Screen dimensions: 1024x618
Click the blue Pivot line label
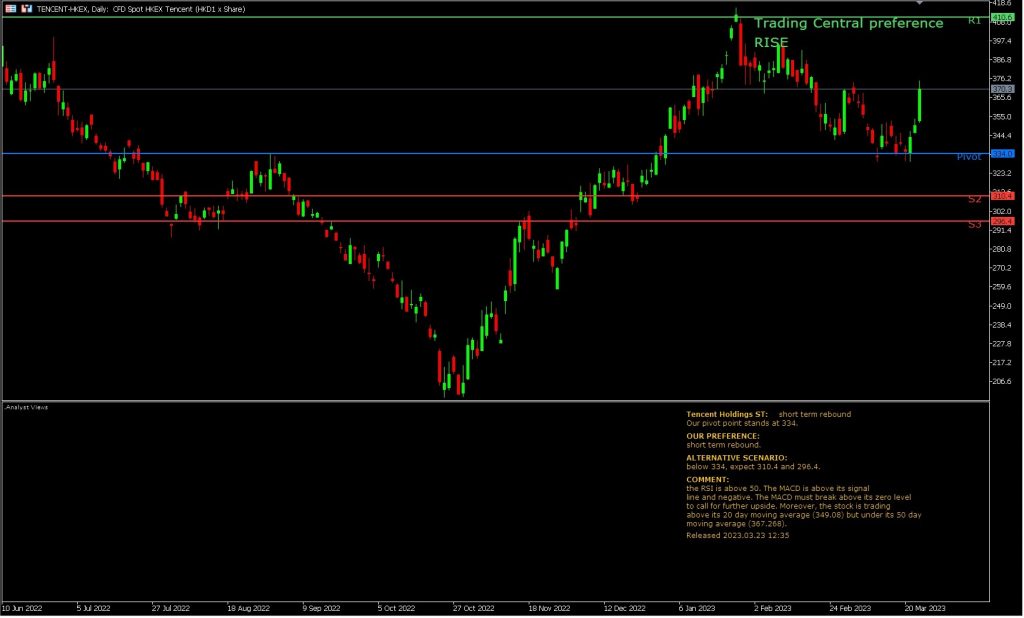point(969,157)
